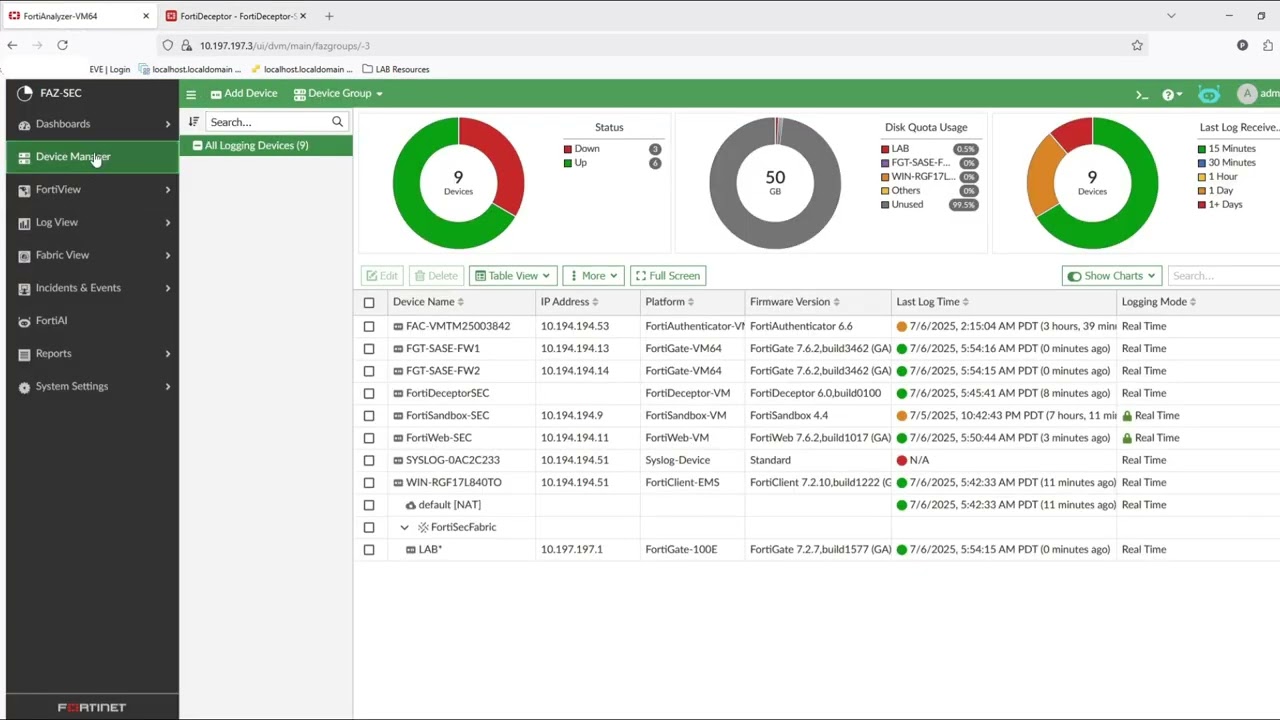This screenshot has height=720, width=1280.
Task: Open Log View sidebar menu
Action: 92,222
